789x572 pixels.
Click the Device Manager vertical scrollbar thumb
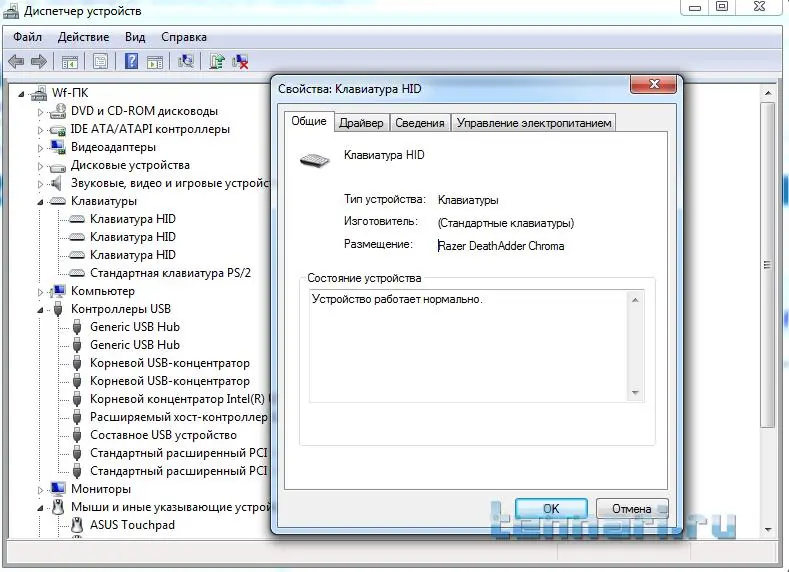768,265
